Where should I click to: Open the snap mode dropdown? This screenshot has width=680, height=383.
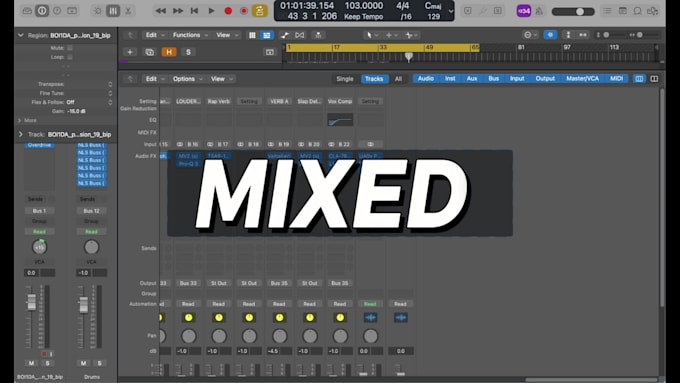(531, 35)
